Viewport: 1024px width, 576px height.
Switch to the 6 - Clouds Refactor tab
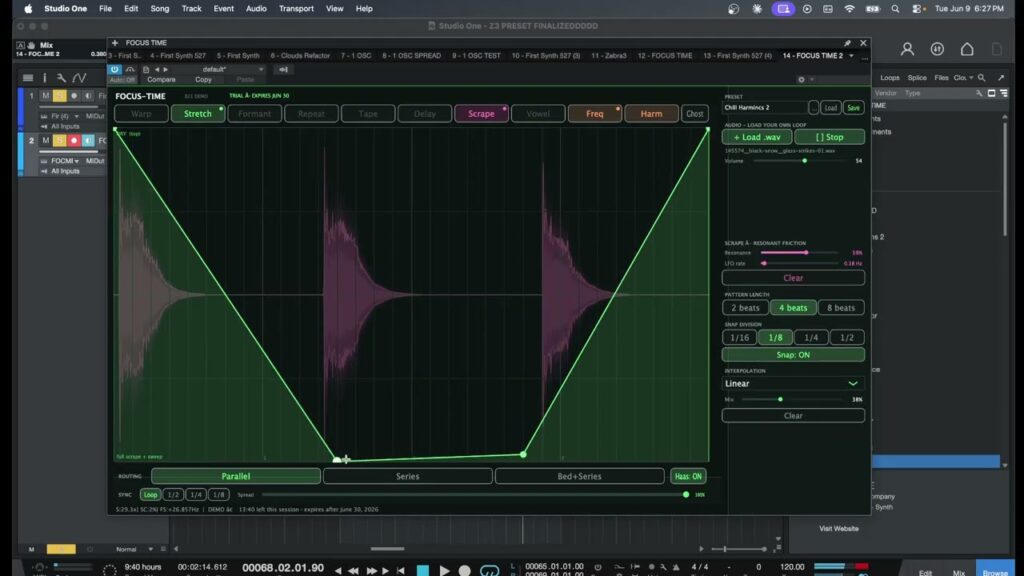(x=300, y=56)
